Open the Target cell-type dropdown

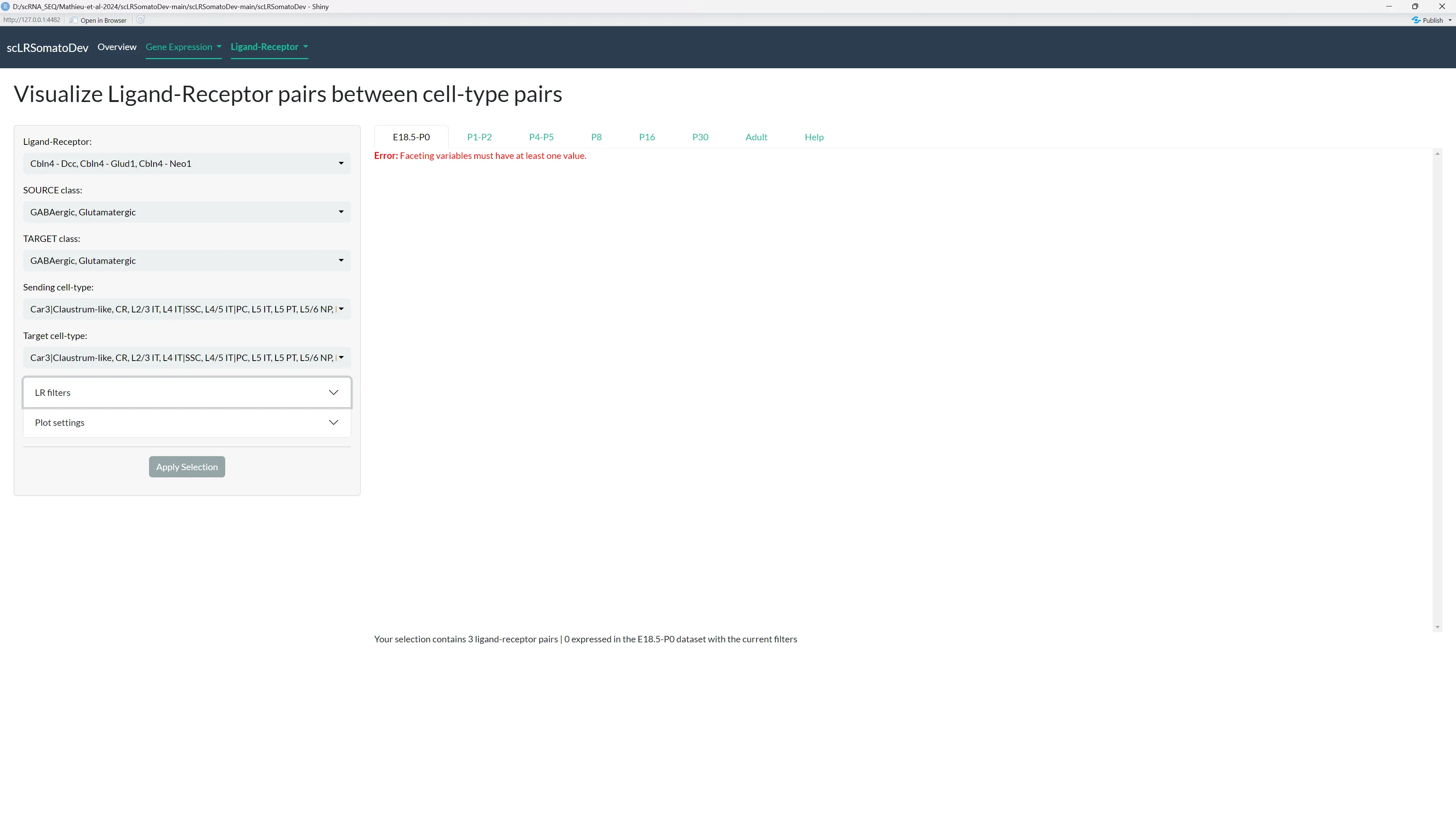(x=187, y=358)
